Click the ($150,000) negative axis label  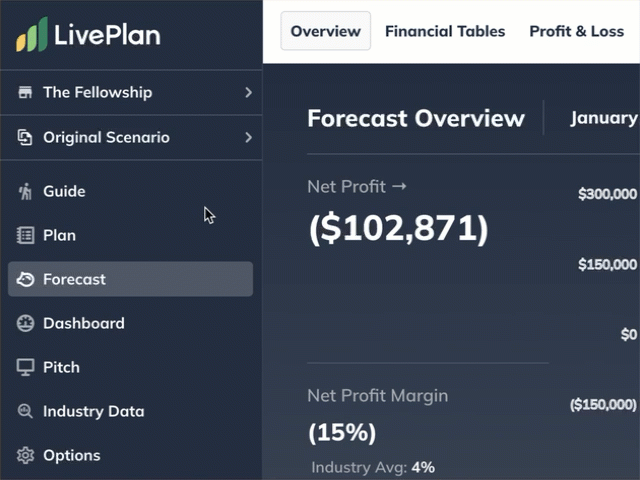coord(603,404)
